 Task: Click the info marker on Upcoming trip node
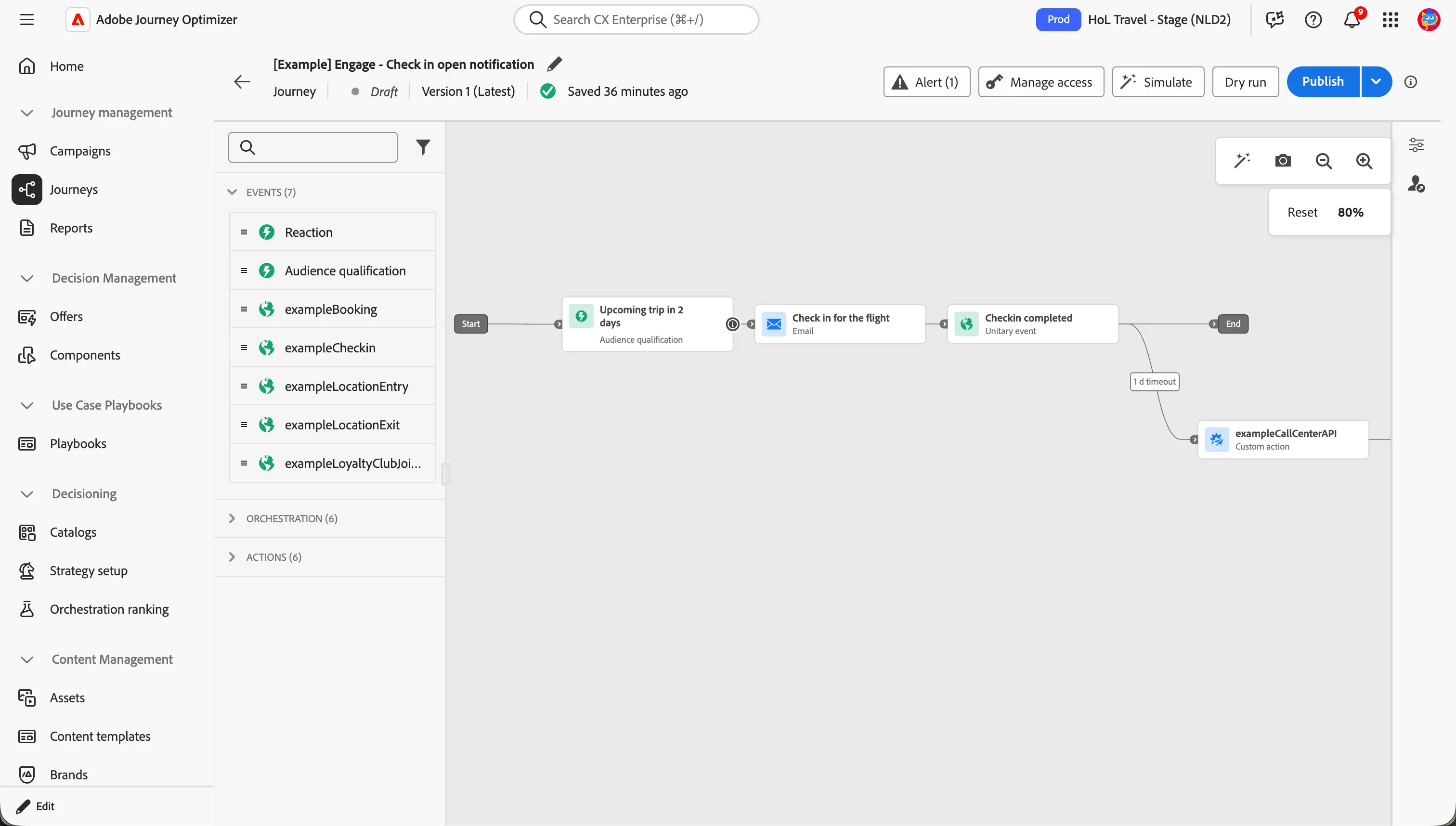pyautogui.click(x=732, y=324)
